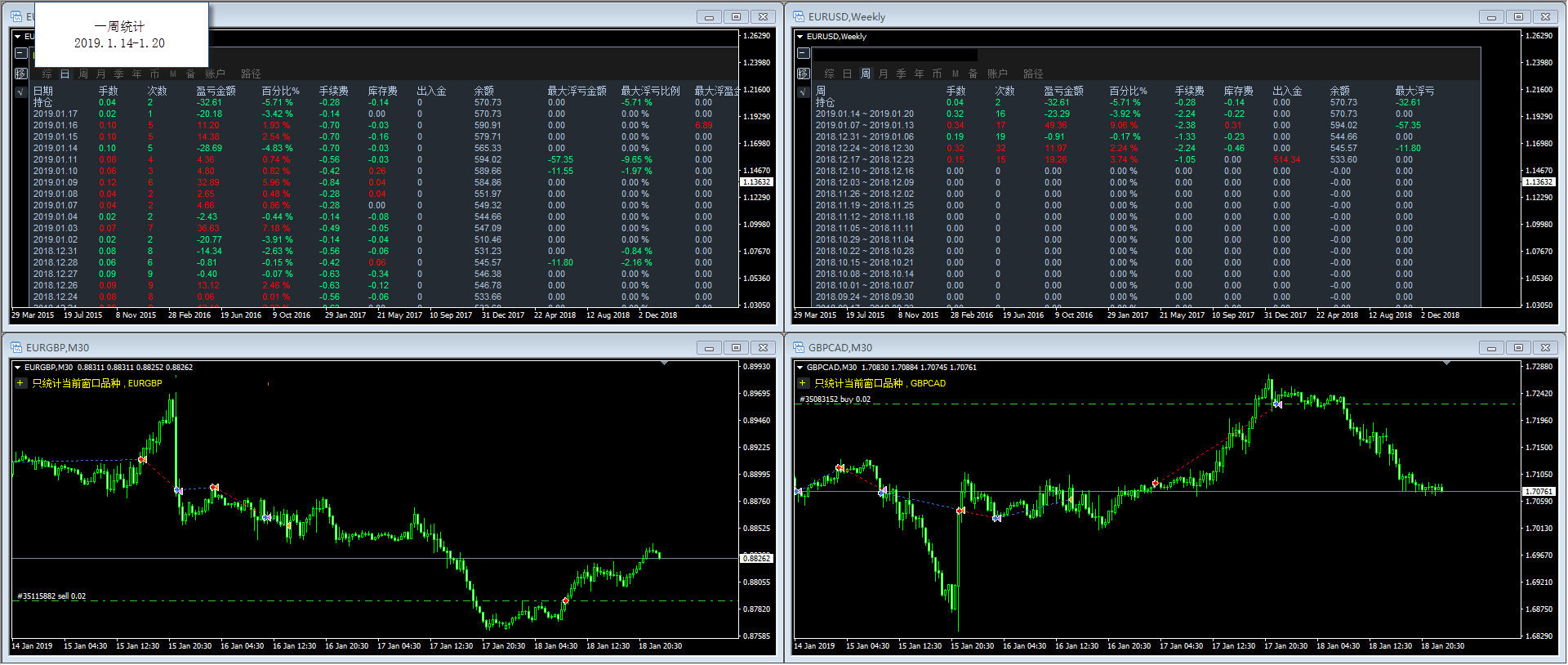Click the 只统计当前窗口品种, GBPCAD label

click(x=880, y=383)
